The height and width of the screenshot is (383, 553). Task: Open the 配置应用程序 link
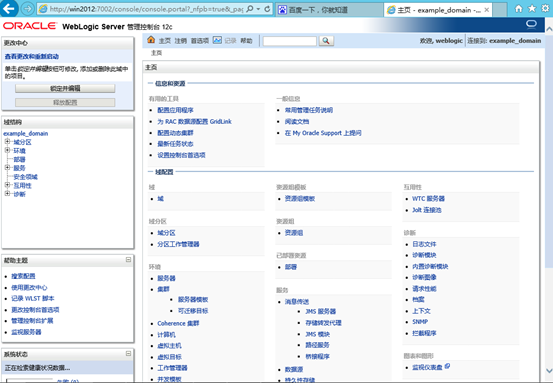pos(175,110)
